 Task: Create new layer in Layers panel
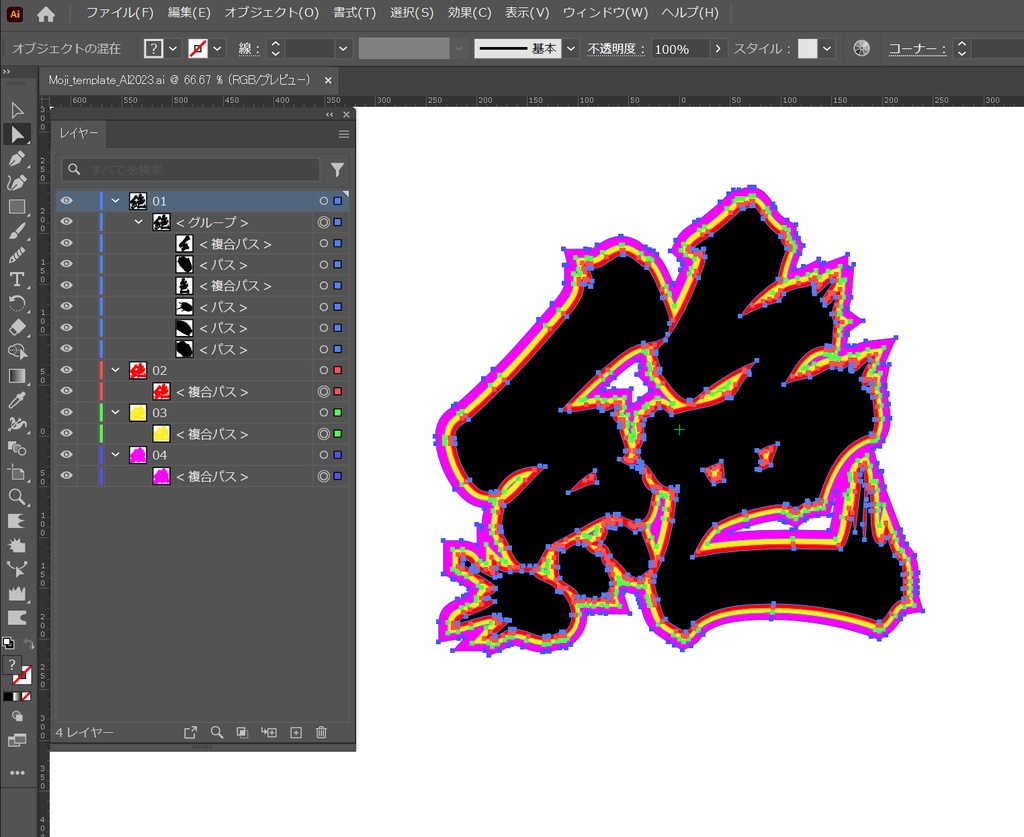pyautogui.click(x=296, y=733)
